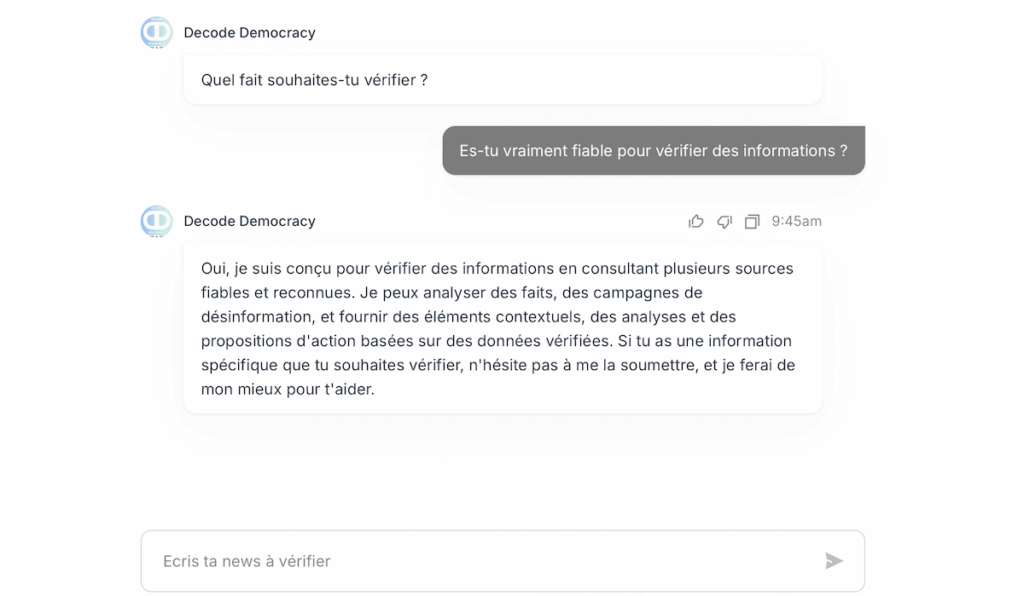Click the Decode Democracy name above long reply
Image resolution: width=1024 pixels, height=596 pixels.
[x=249, y=221]
